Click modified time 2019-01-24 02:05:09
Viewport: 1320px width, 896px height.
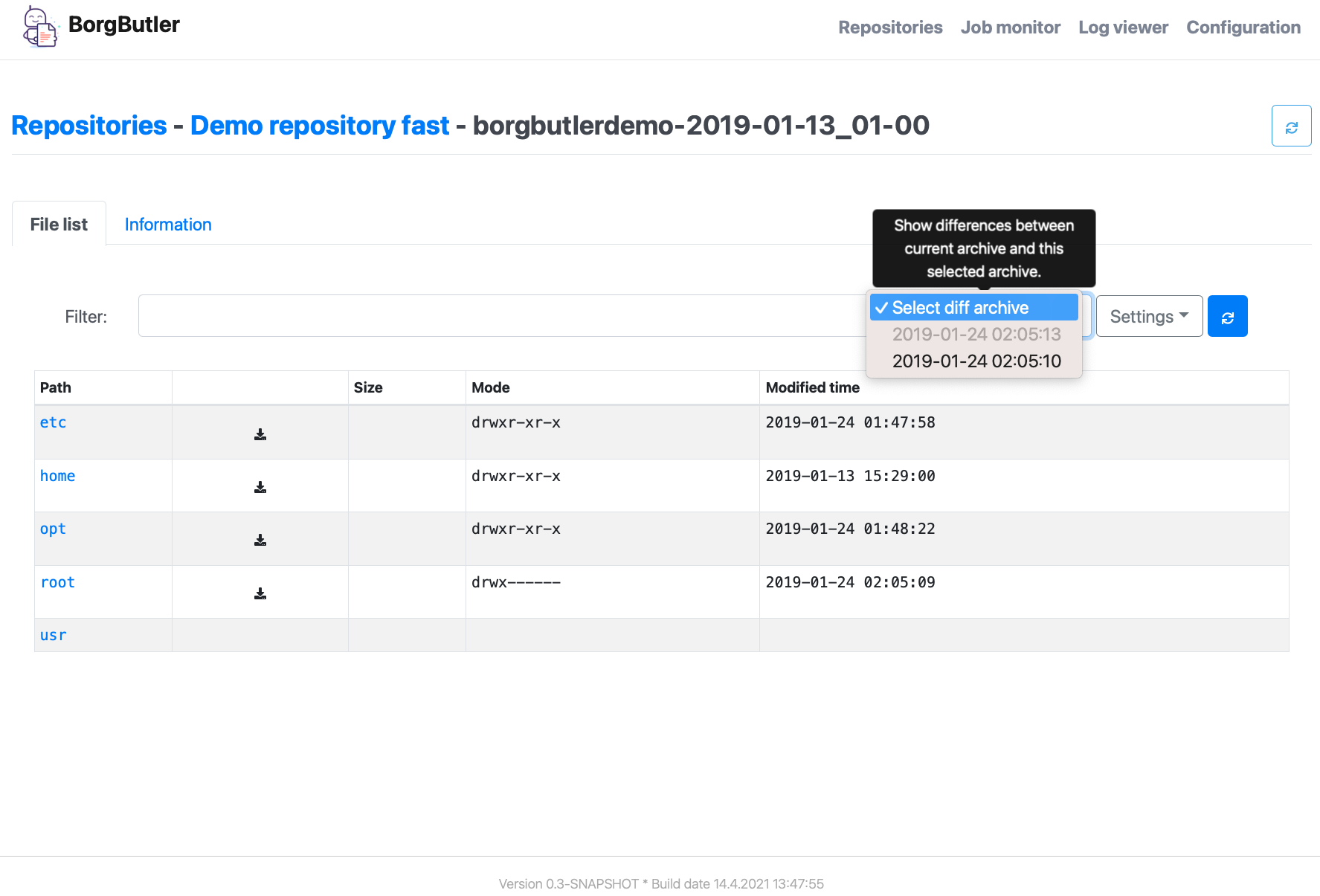tap(851, 582)
